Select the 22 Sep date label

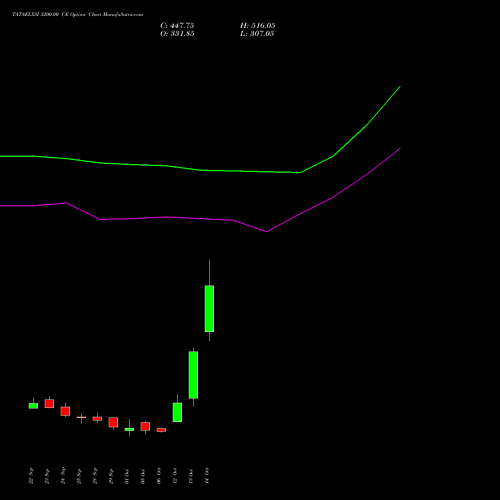click(31, 476)
